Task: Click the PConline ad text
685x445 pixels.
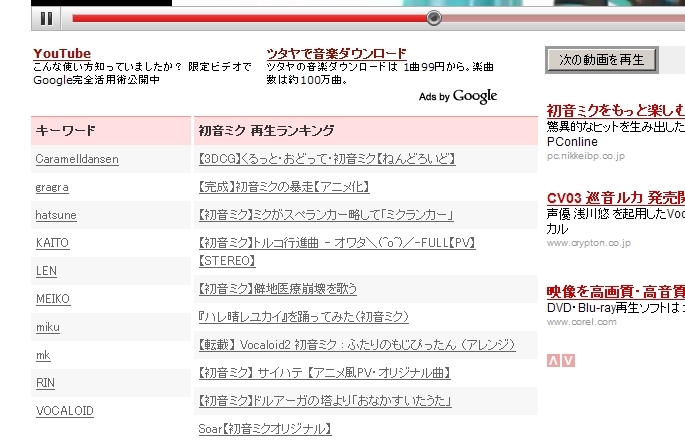Action: (572, 142)
